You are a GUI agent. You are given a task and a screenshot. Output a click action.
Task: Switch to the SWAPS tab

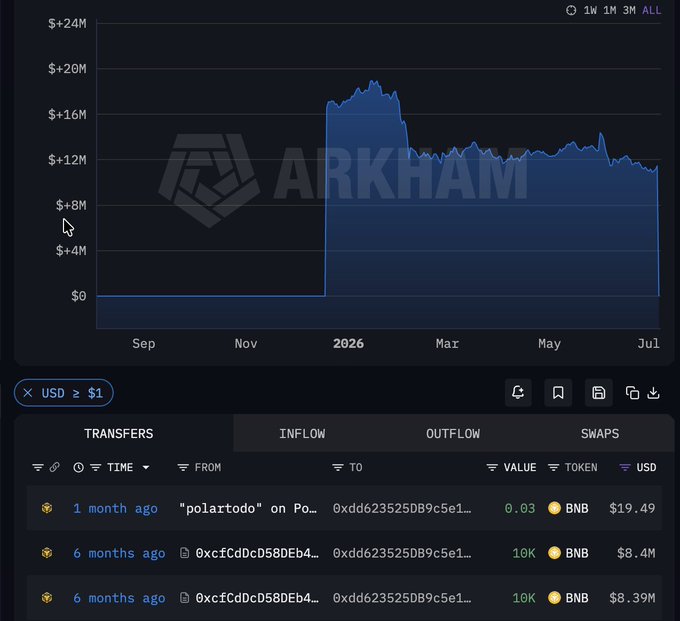[x=600, y=433]
